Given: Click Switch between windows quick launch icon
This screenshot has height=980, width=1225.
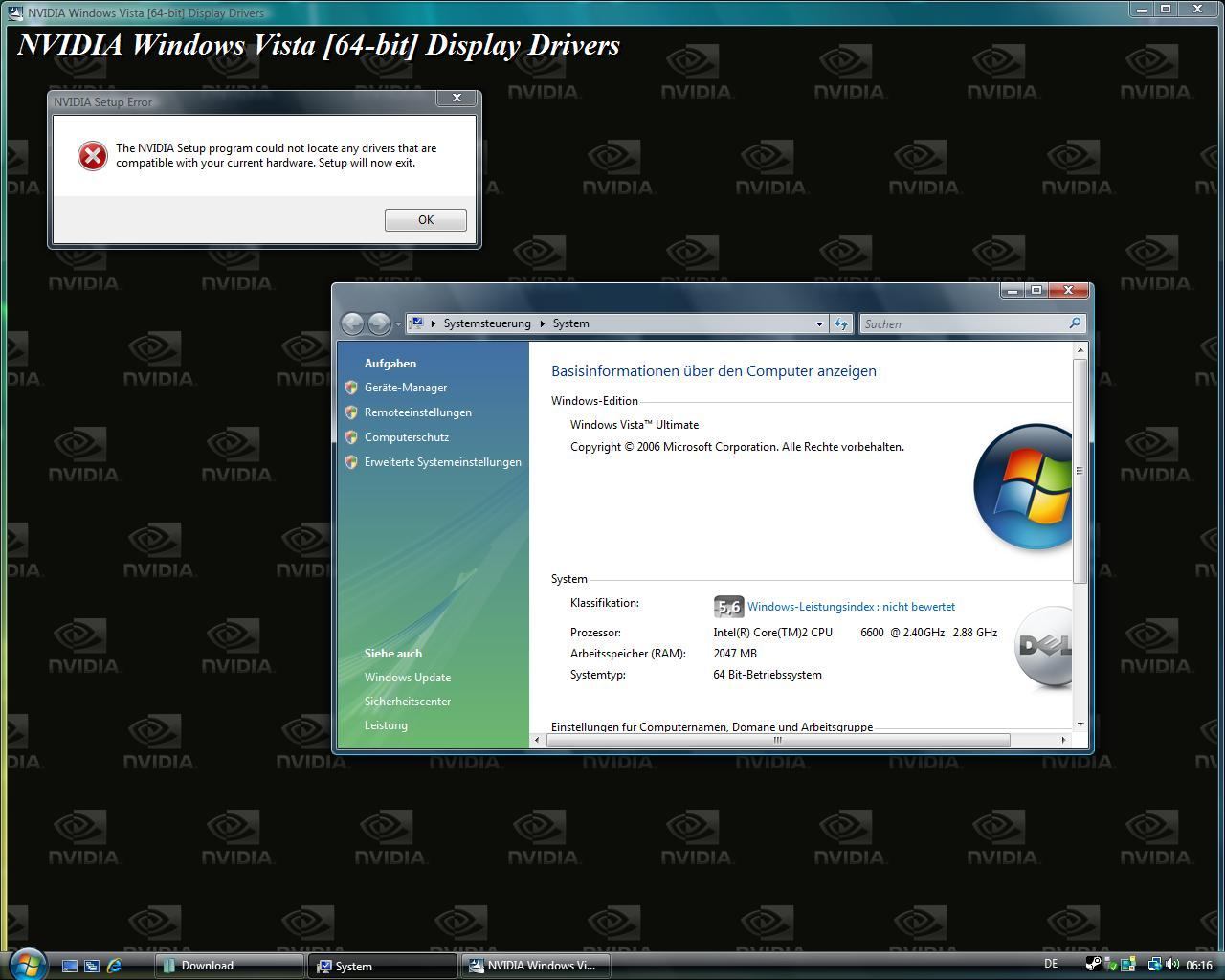Looking at the screenshot, I should [x=92, y=966].
